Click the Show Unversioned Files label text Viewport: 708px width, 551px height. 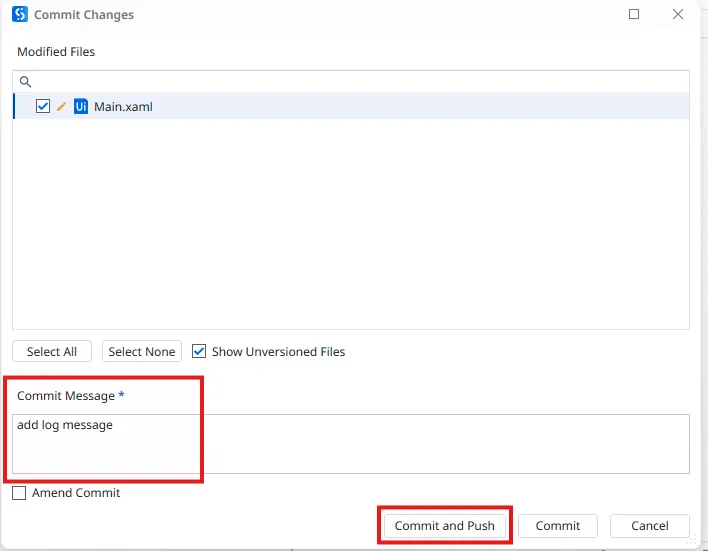click(x=278, y=351)
